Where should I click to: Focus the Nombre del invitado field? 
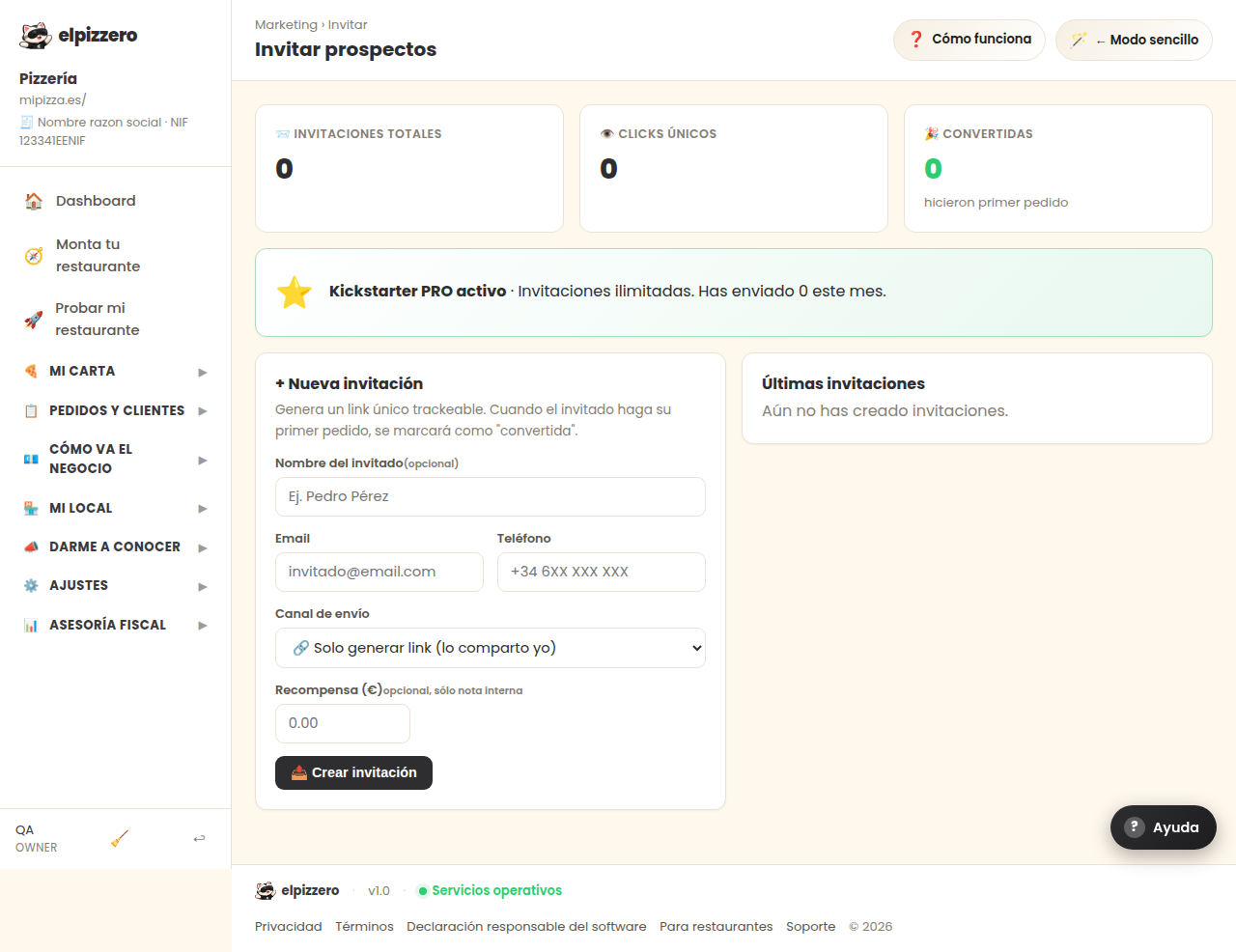click(x=491, y=497)
